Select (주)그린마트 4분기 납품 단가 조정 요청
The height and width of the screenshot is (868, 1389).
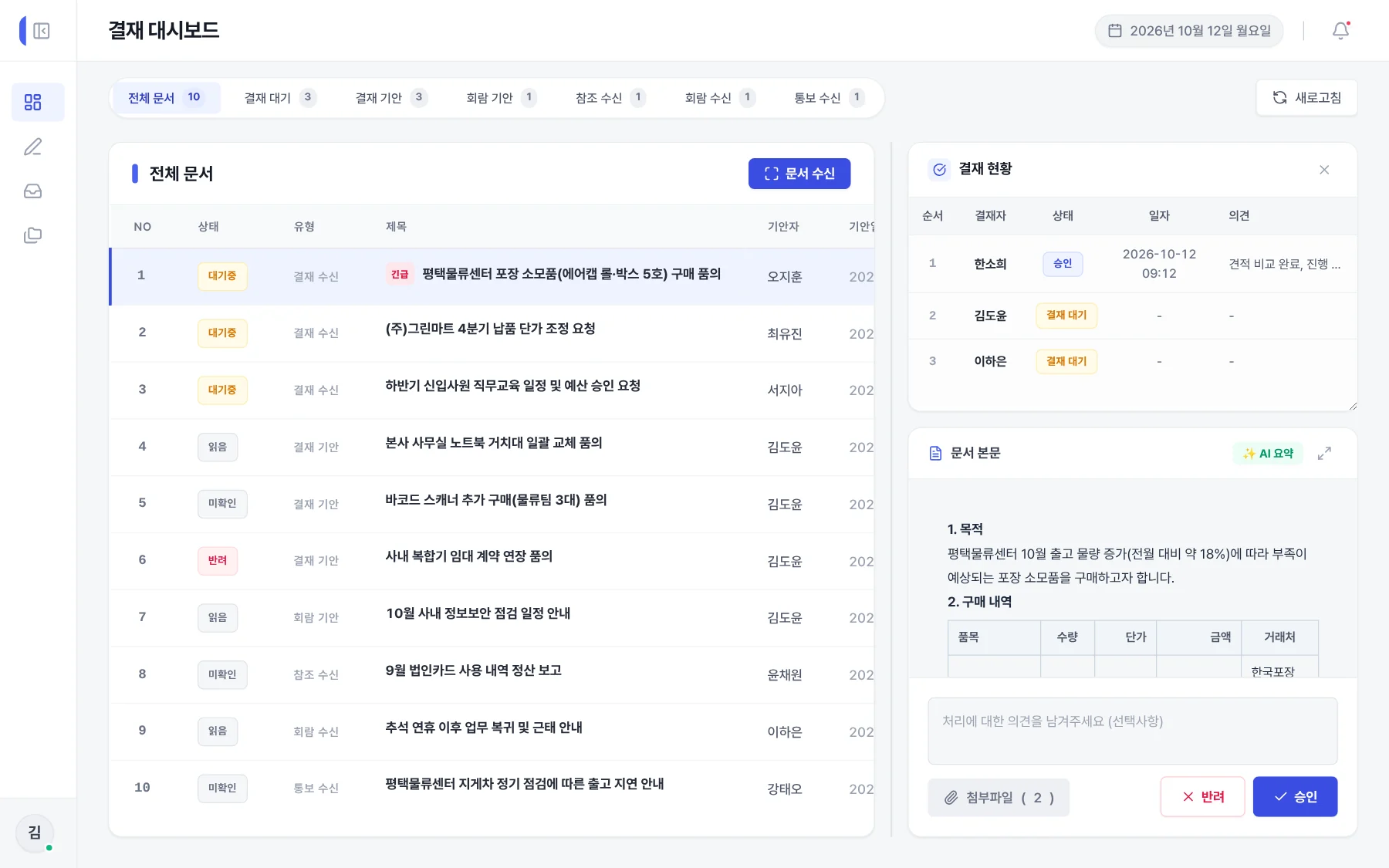[492, 333]
